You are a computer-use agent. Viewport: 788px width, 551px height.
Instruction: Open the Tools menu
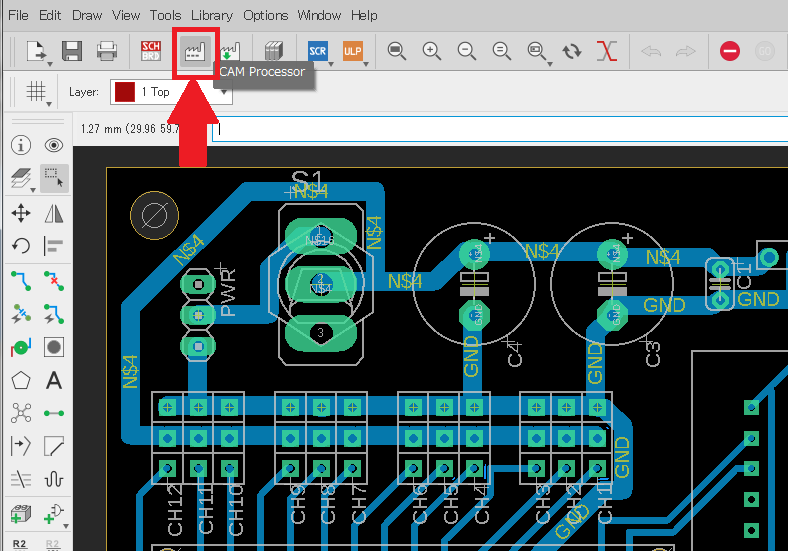tap(165, 15)
